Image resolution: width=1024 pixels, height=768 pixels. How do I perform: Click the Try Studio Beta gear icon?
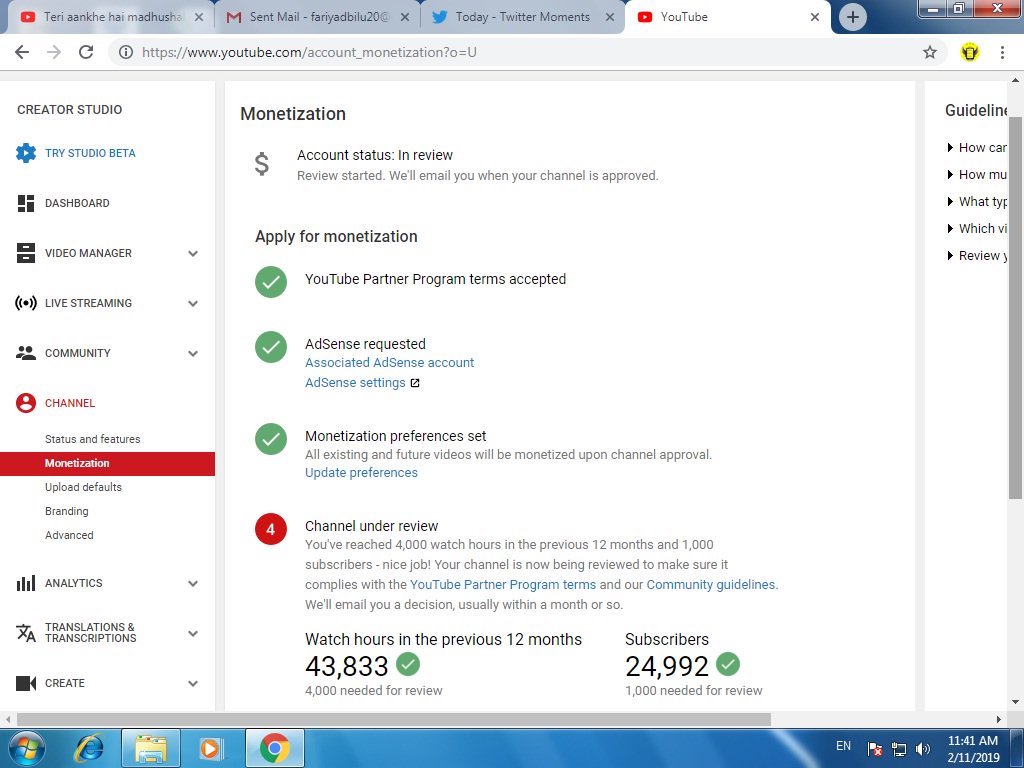pyautogui.click(x=25, y=153)
